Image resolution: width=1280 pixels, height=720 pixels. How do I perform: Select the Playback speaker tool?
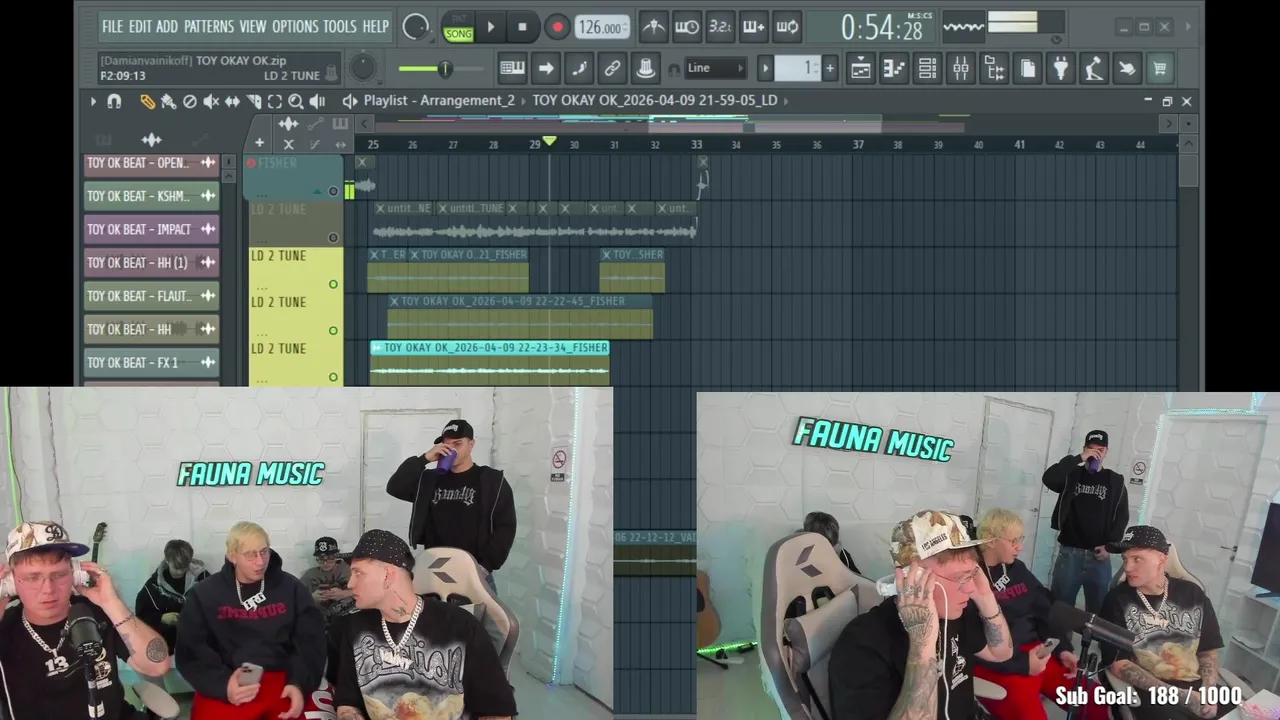coord(317,101)
